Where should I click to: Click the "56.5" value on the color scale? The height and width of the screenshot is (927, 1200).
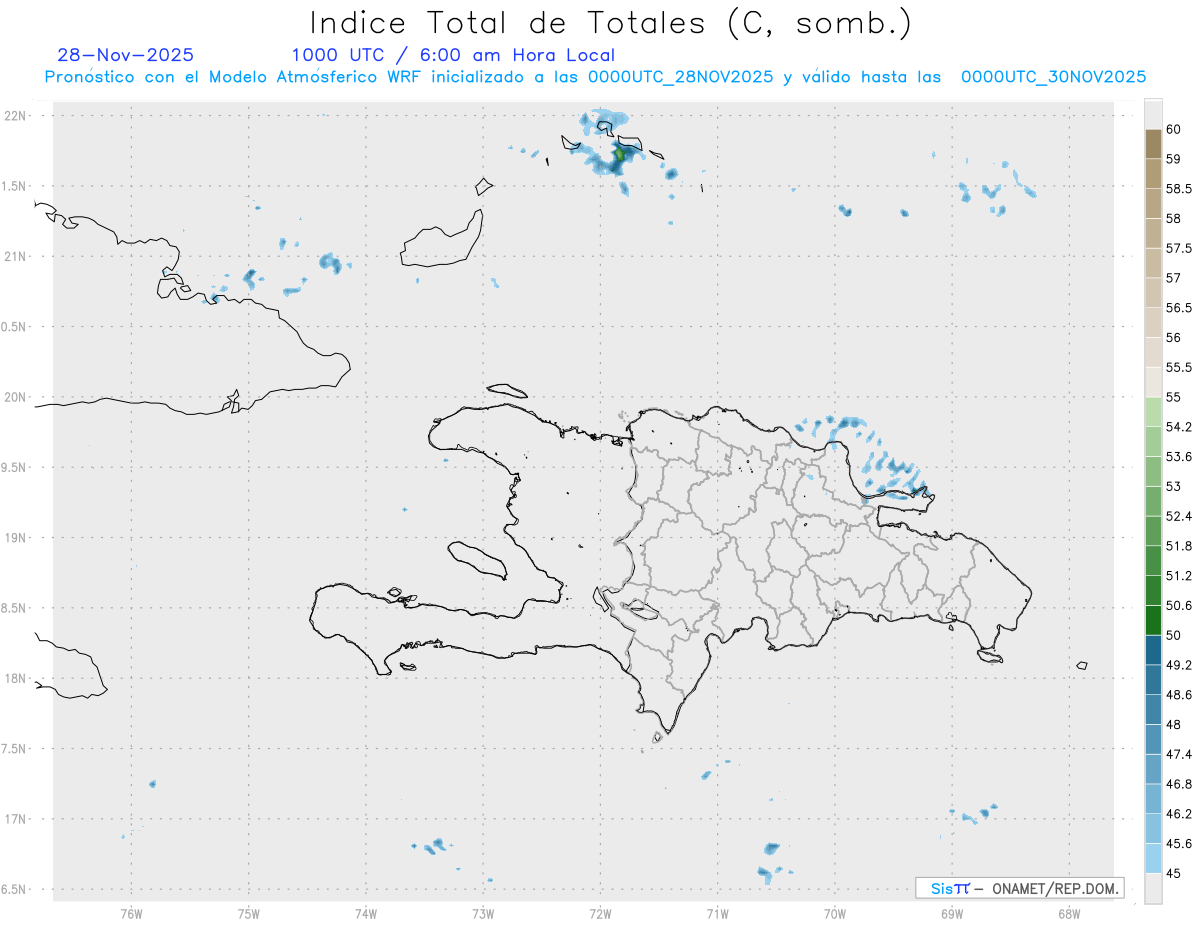[x=1179, y=307]
